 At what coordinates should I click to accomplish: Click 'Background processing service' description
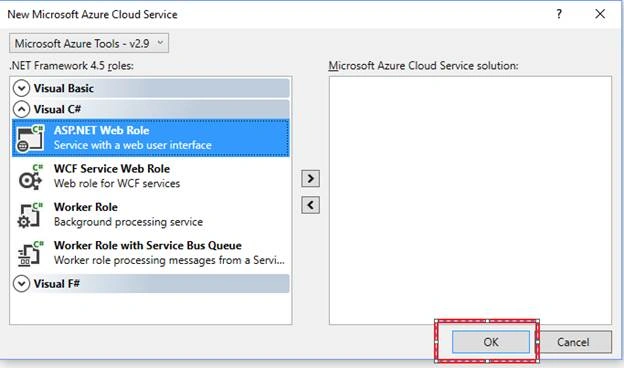(x=128, y=222)
